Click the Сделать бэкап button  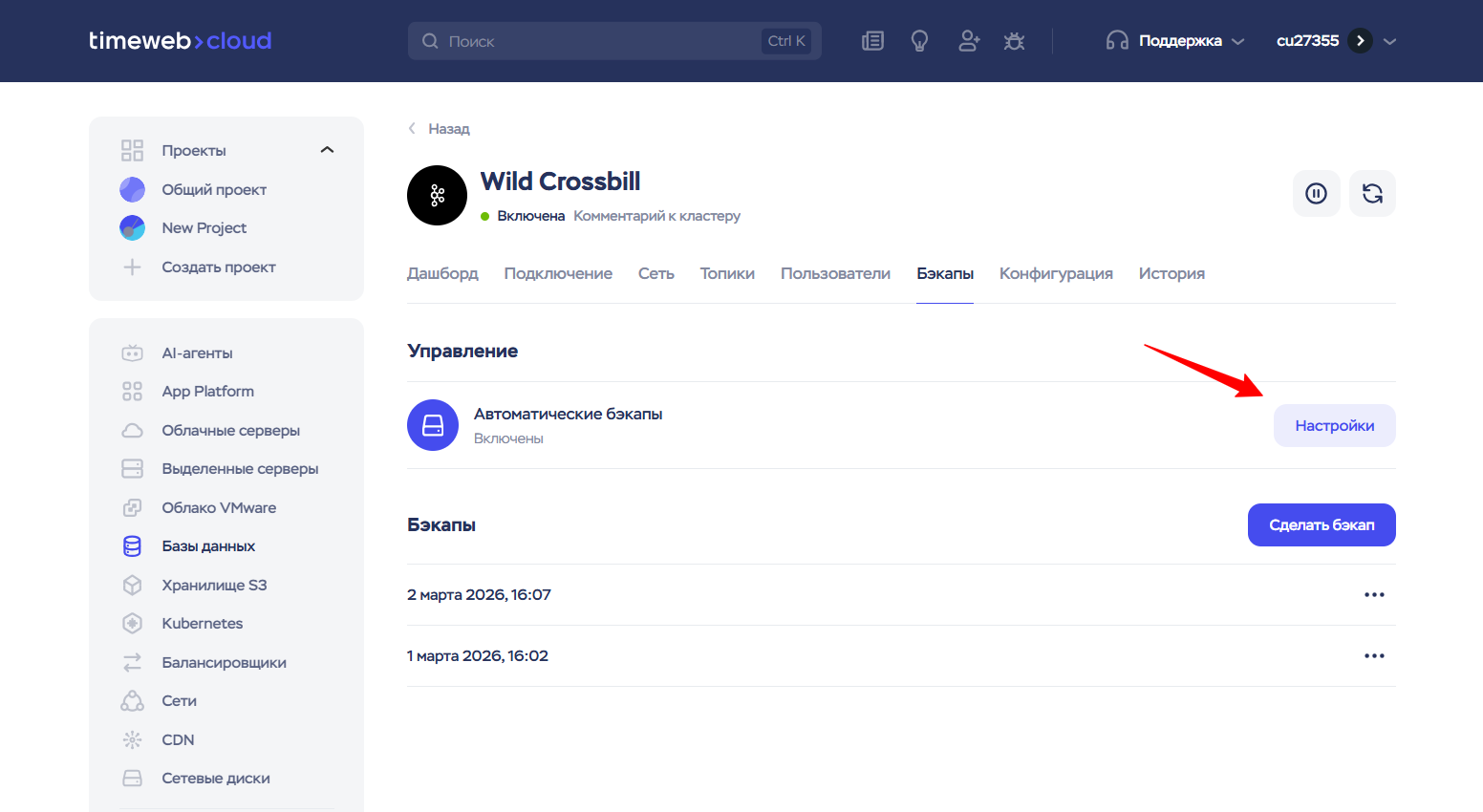1321,525
